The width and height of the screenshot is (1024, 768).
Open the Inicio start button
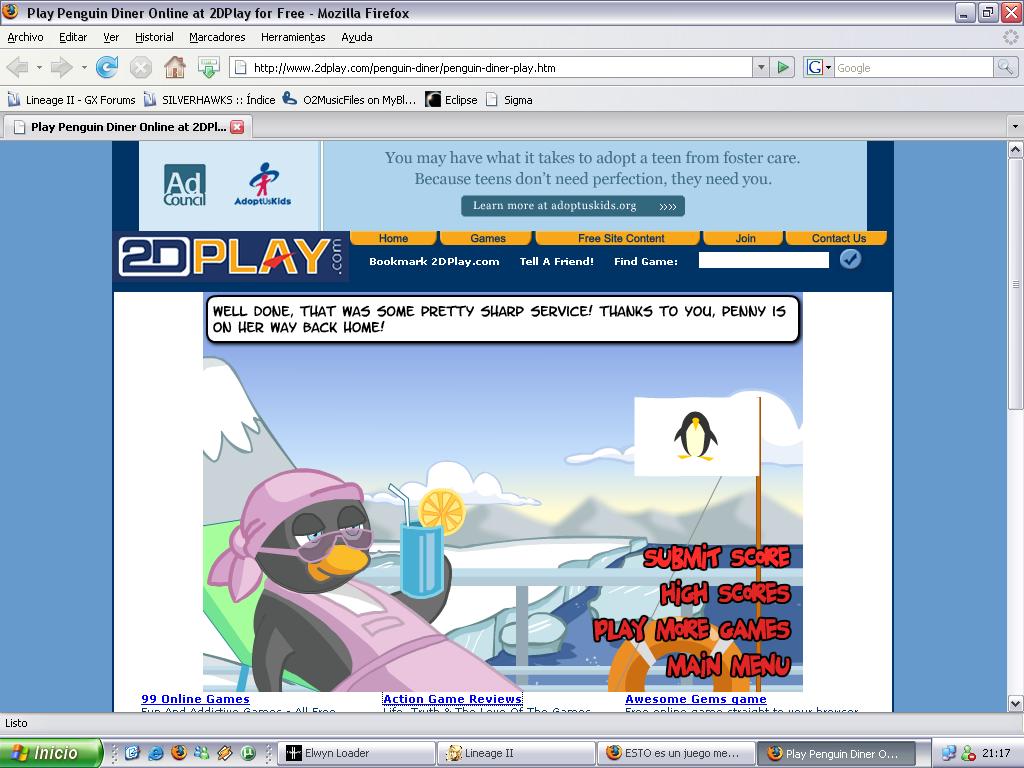point(51,753)
